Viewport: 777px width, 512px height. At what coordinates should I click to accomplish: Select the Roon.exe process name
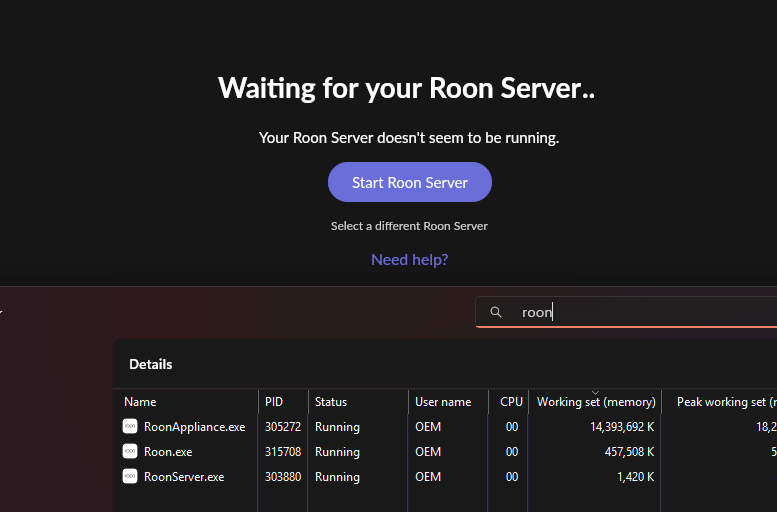pos(168,452)
